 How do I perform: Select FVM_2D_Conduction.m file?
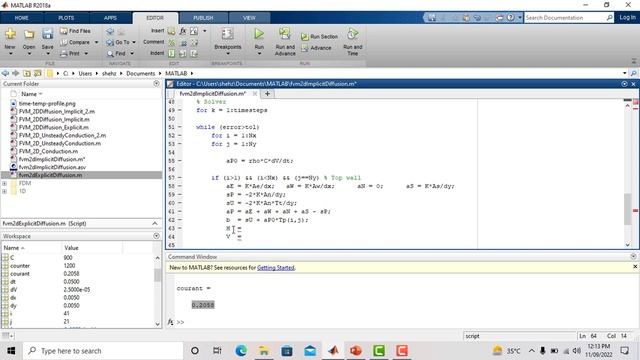point(48,151)
